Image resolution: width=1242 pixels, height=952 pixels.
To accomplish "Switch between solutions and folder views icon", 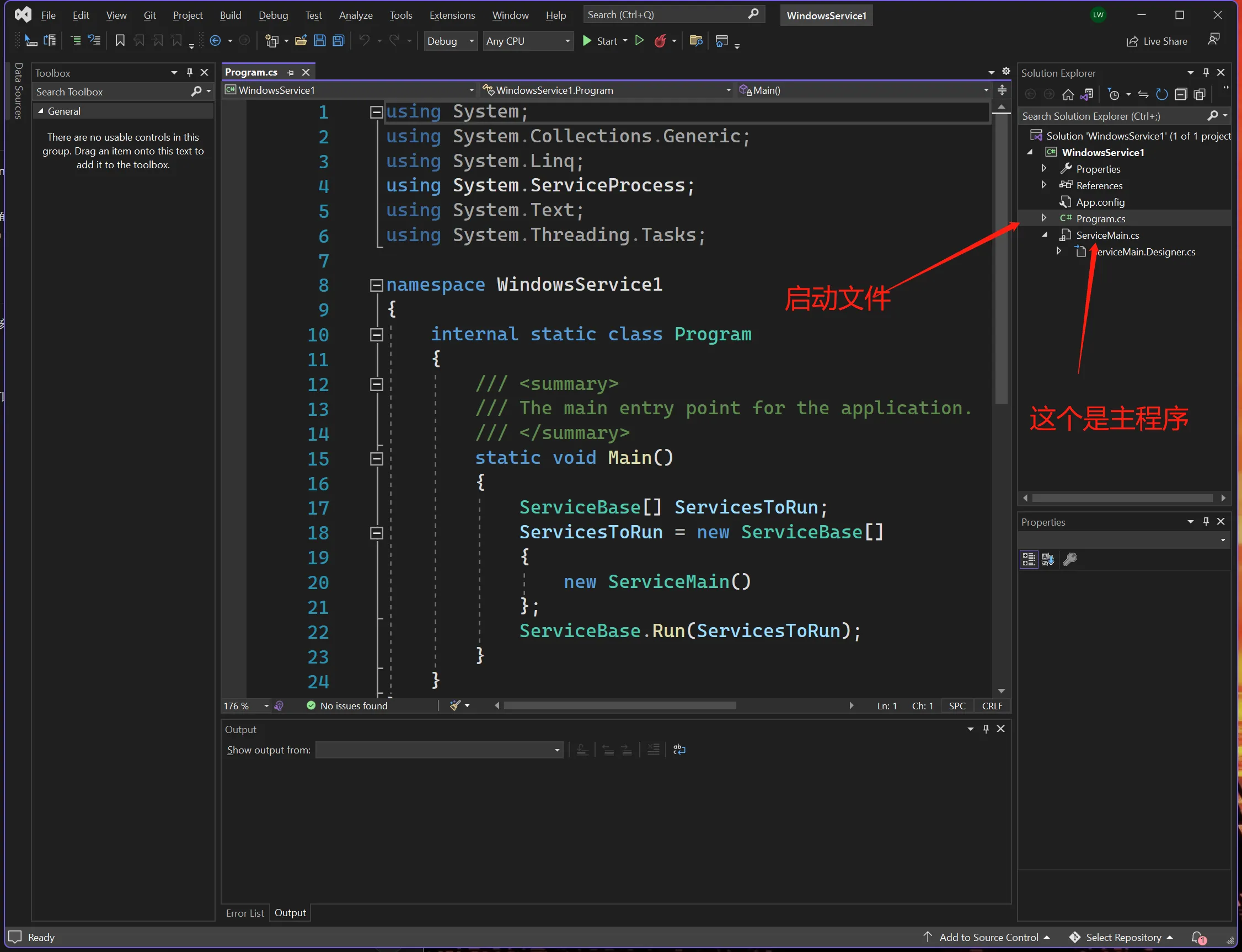I will click(x=1086, y=95).
